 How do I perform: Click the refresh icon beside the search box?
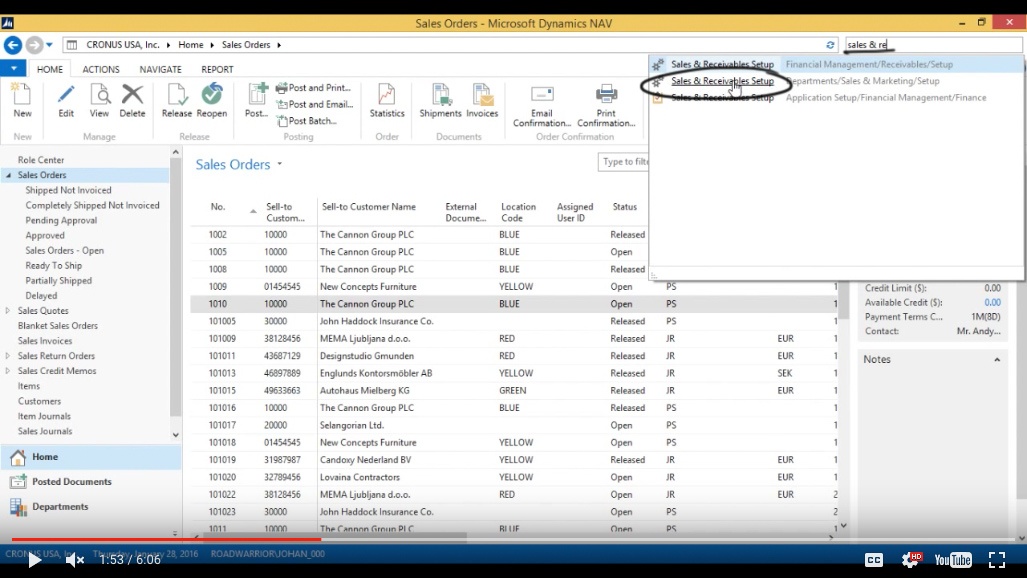tap(831, 44)
